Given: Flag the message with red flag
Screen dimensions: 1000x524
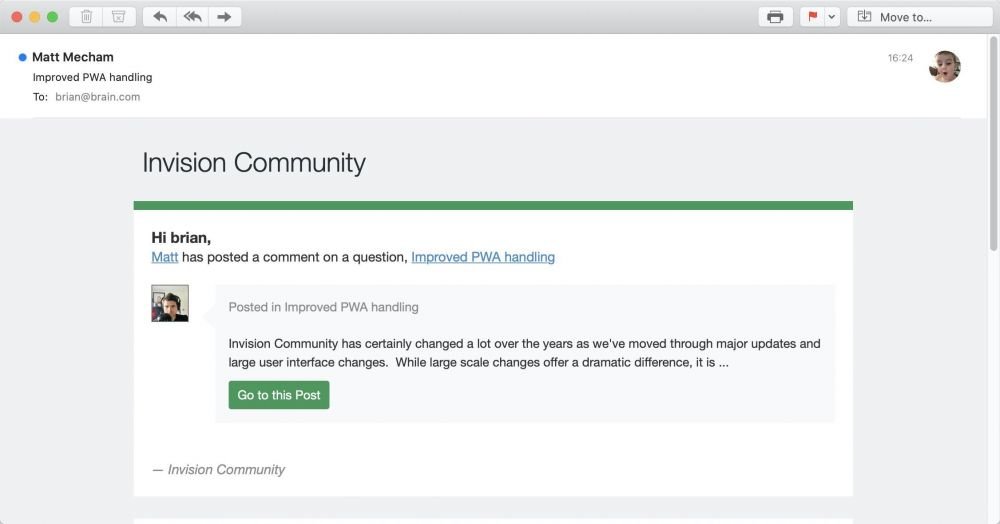Looking at the screenshot, I should click(x=812, y=17).
